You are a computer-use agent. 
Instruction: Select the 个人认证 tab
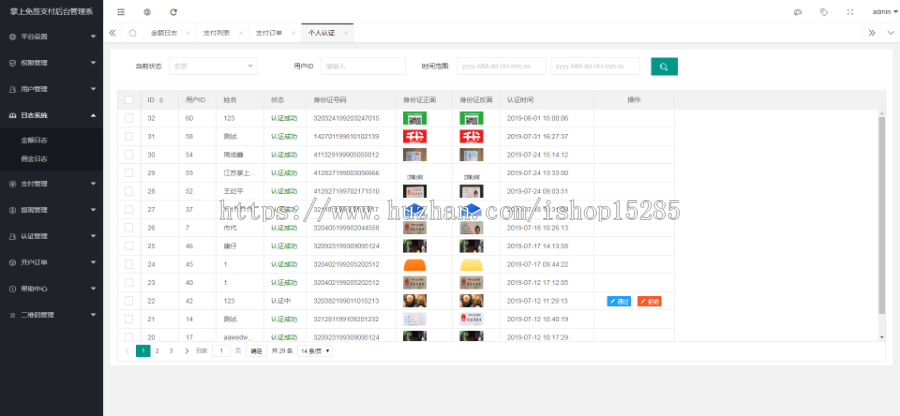coord(321,33)
